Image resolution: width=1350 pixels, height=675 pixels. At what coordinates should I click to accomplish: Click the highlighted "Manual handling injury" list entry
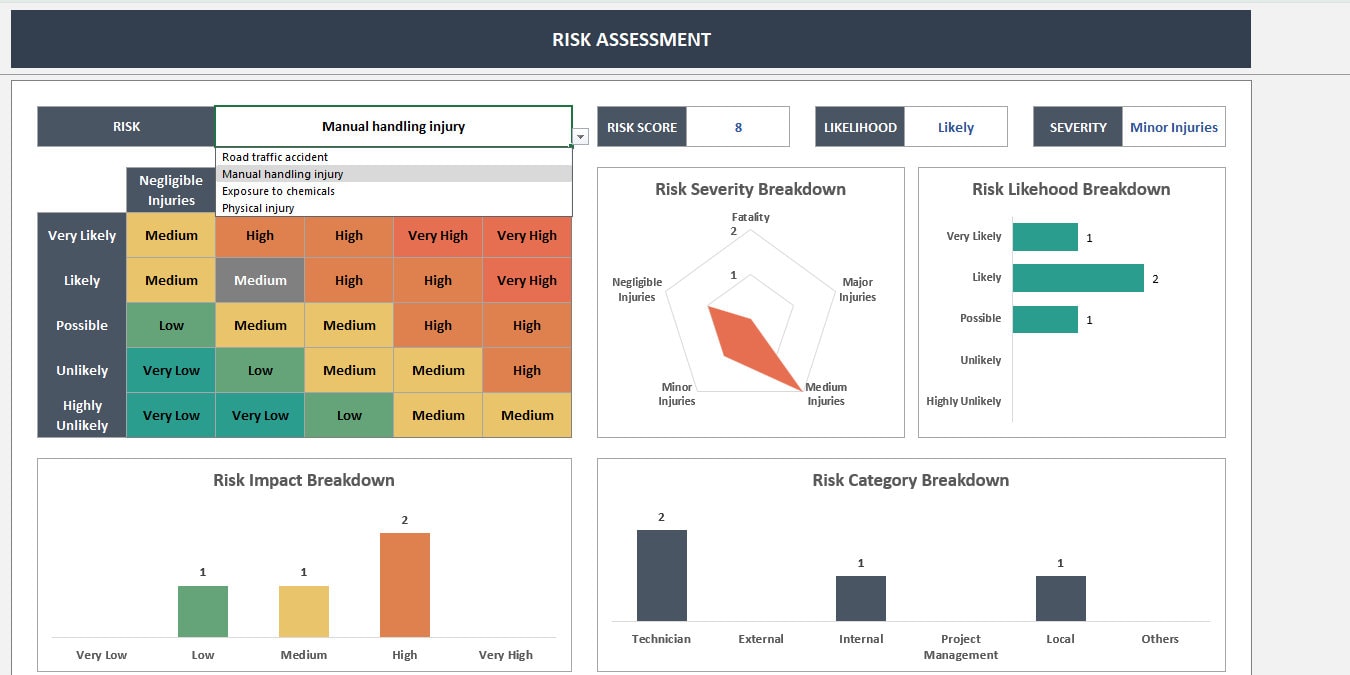[x=284, y=174]
